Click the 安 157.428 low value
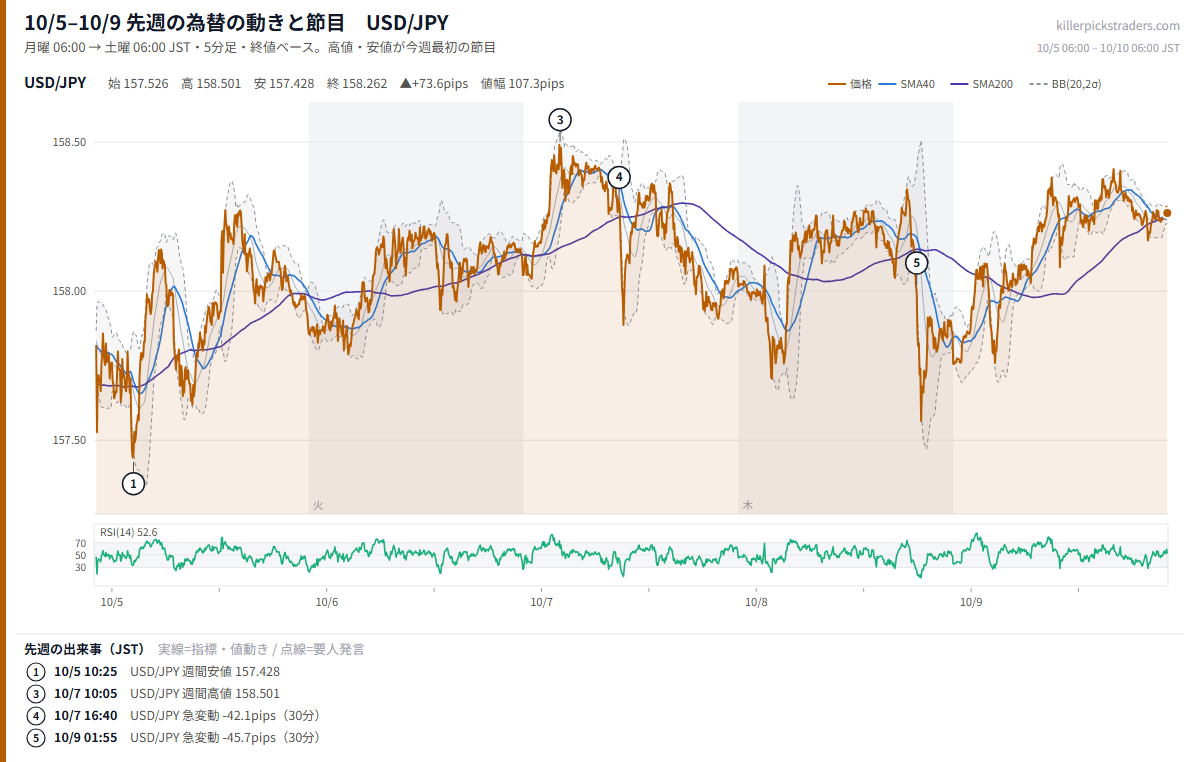1200x762 pixels. click(284, 84)
